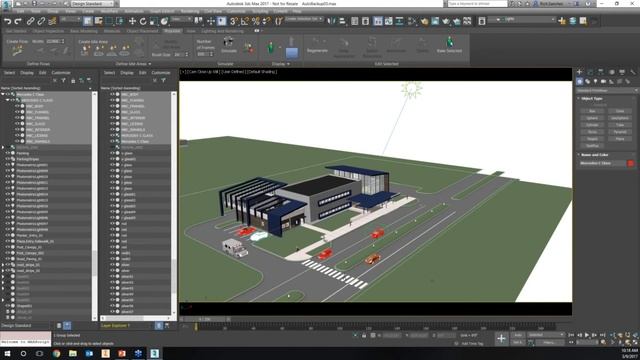
Task: Toggle eye icon for MBC_BODY in Layer Explorer
Action: pos(113,94)
